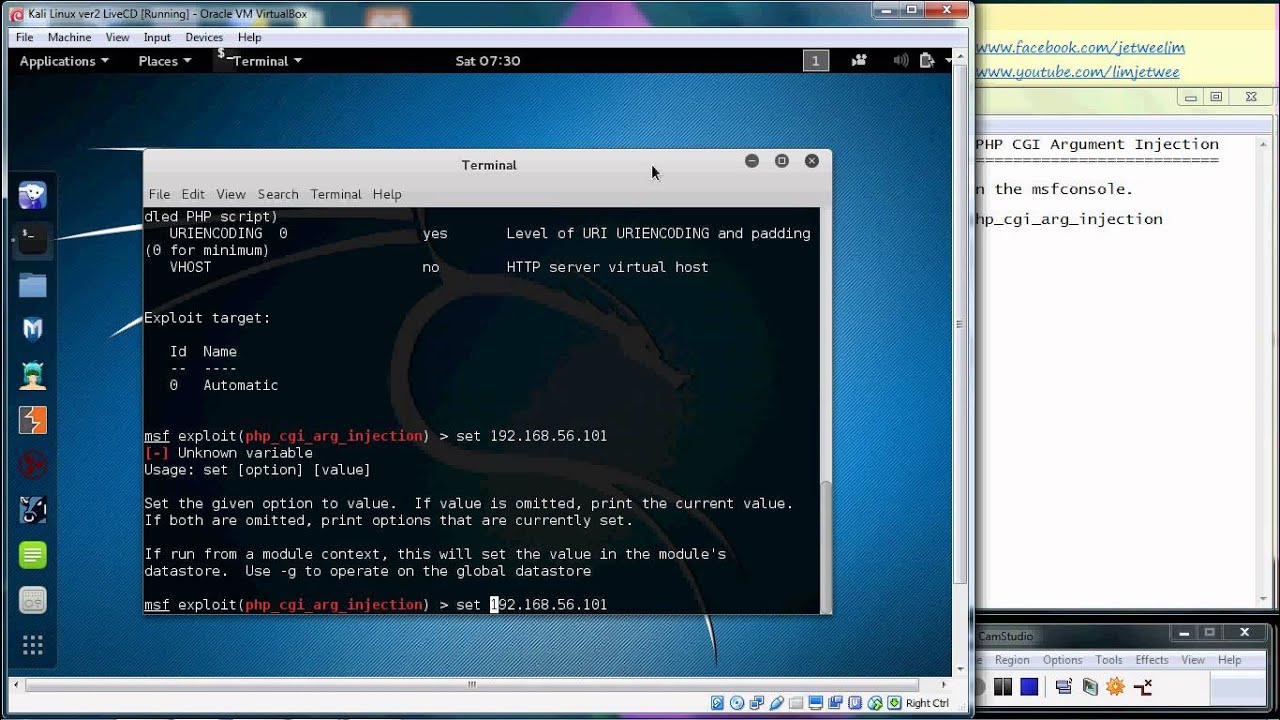Open the system menu arrow in Kali top bar

point(948,61)
